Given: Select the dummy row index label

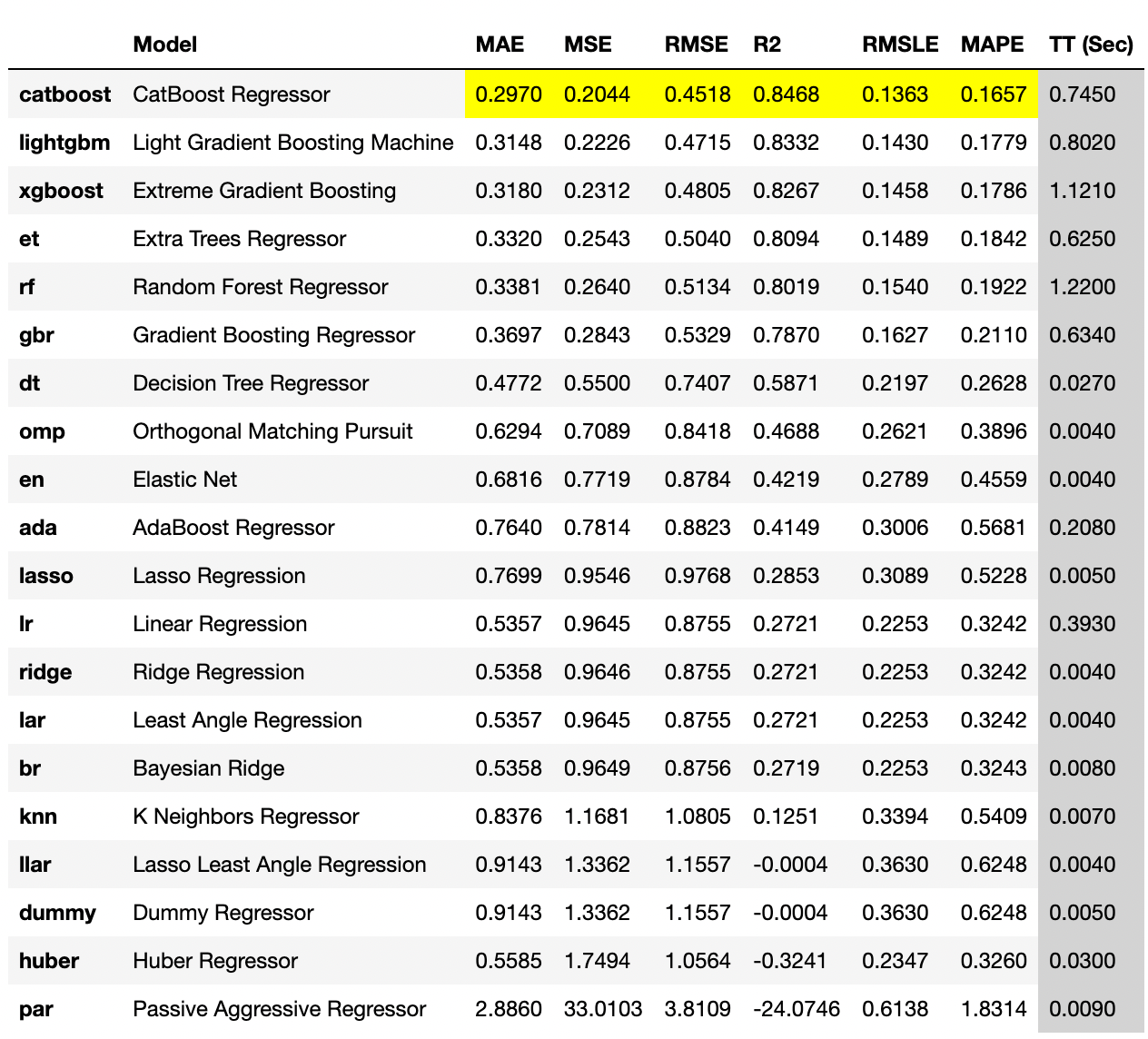Looking at the screenshot, I should click(x=57, y=913).
